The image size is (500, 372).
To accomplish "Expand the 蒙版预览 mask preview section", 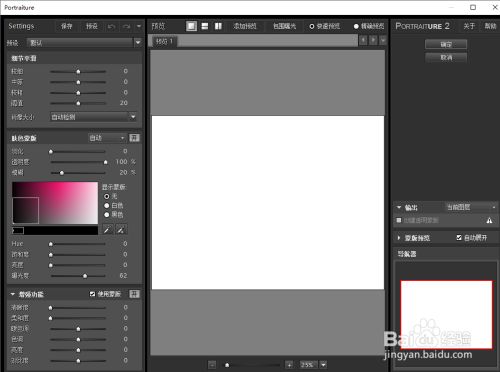I will click(399, 238).
